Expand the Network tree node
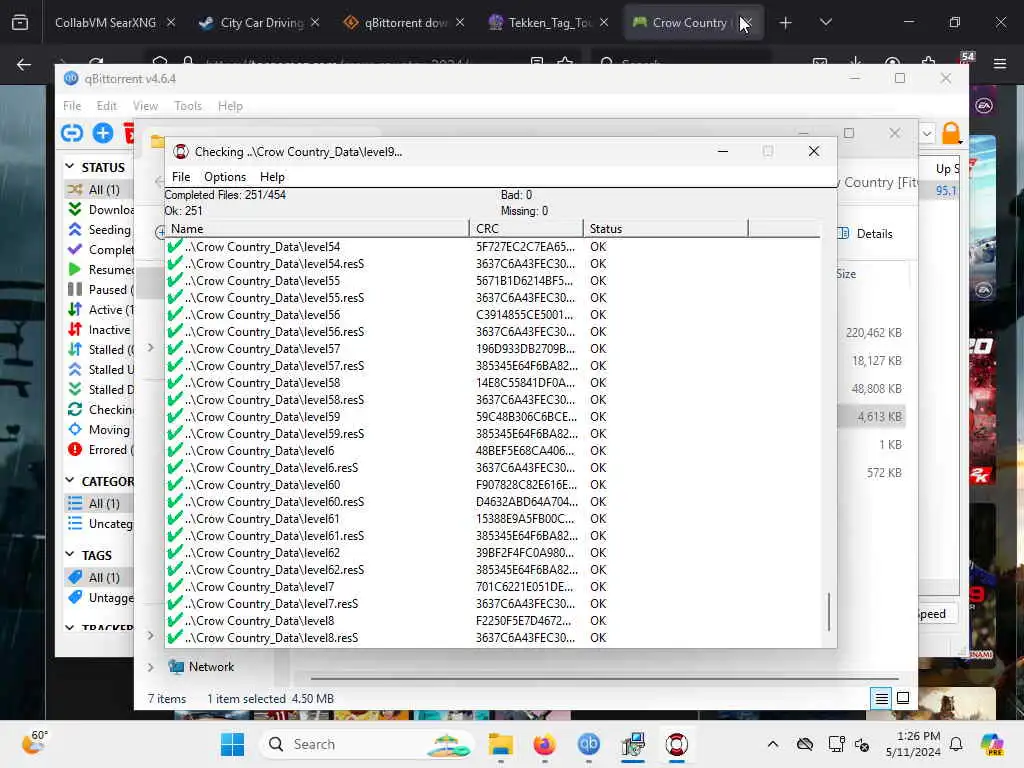 click(150, 667)
